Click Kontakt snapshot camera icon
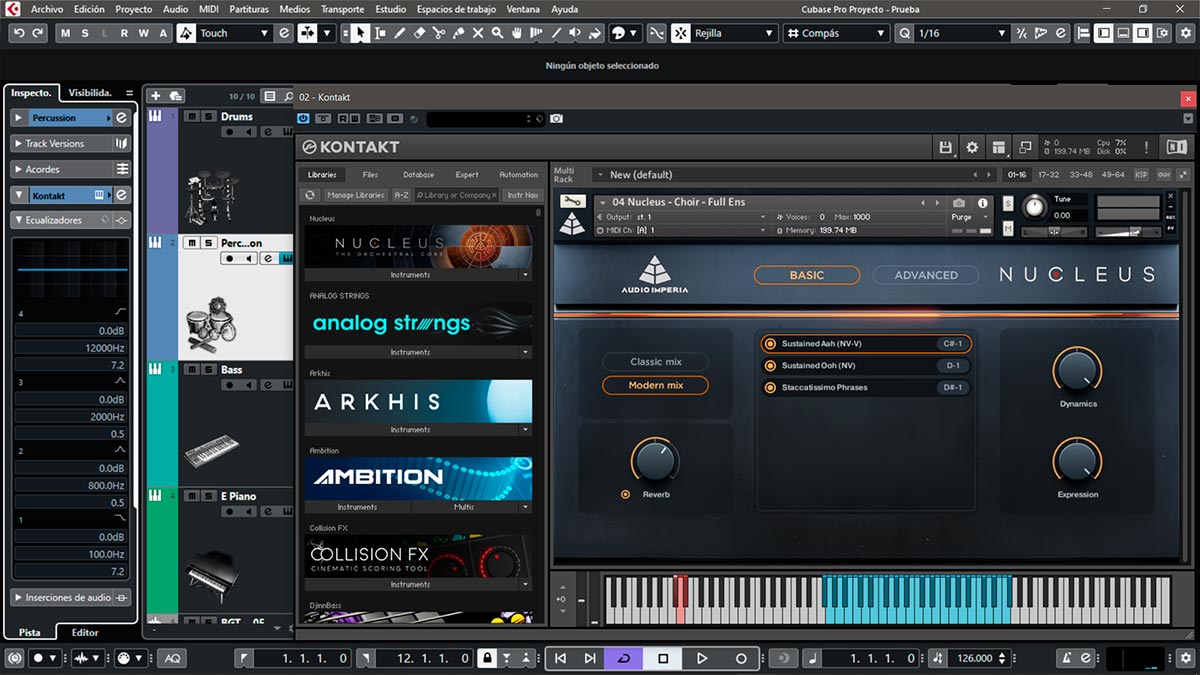 pos(959,202)
